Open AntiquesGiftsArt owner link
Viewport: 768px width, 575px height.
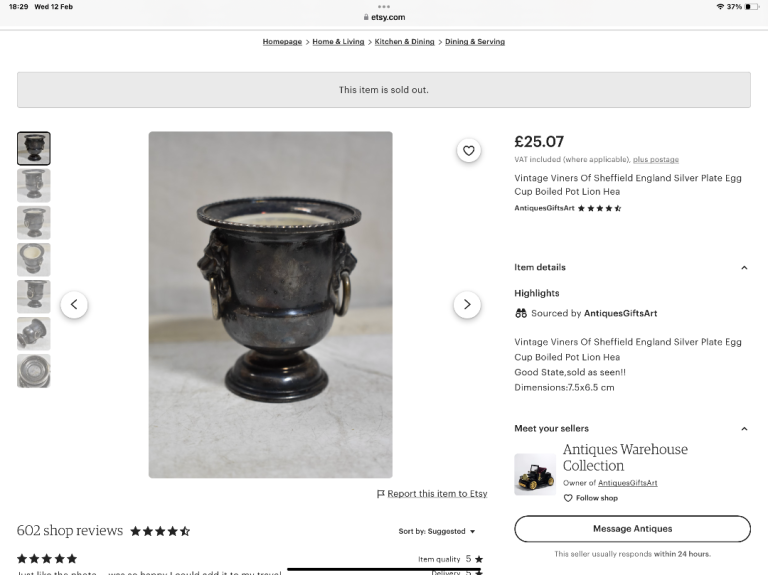pos(628,483)
